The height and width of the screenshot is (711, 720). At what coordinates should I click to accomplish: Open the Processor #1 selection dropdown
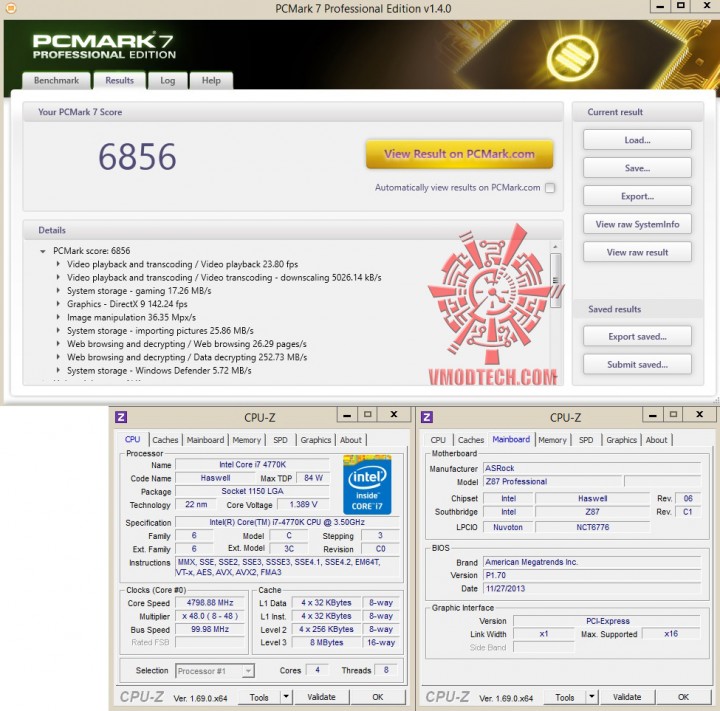coord(248,671)
